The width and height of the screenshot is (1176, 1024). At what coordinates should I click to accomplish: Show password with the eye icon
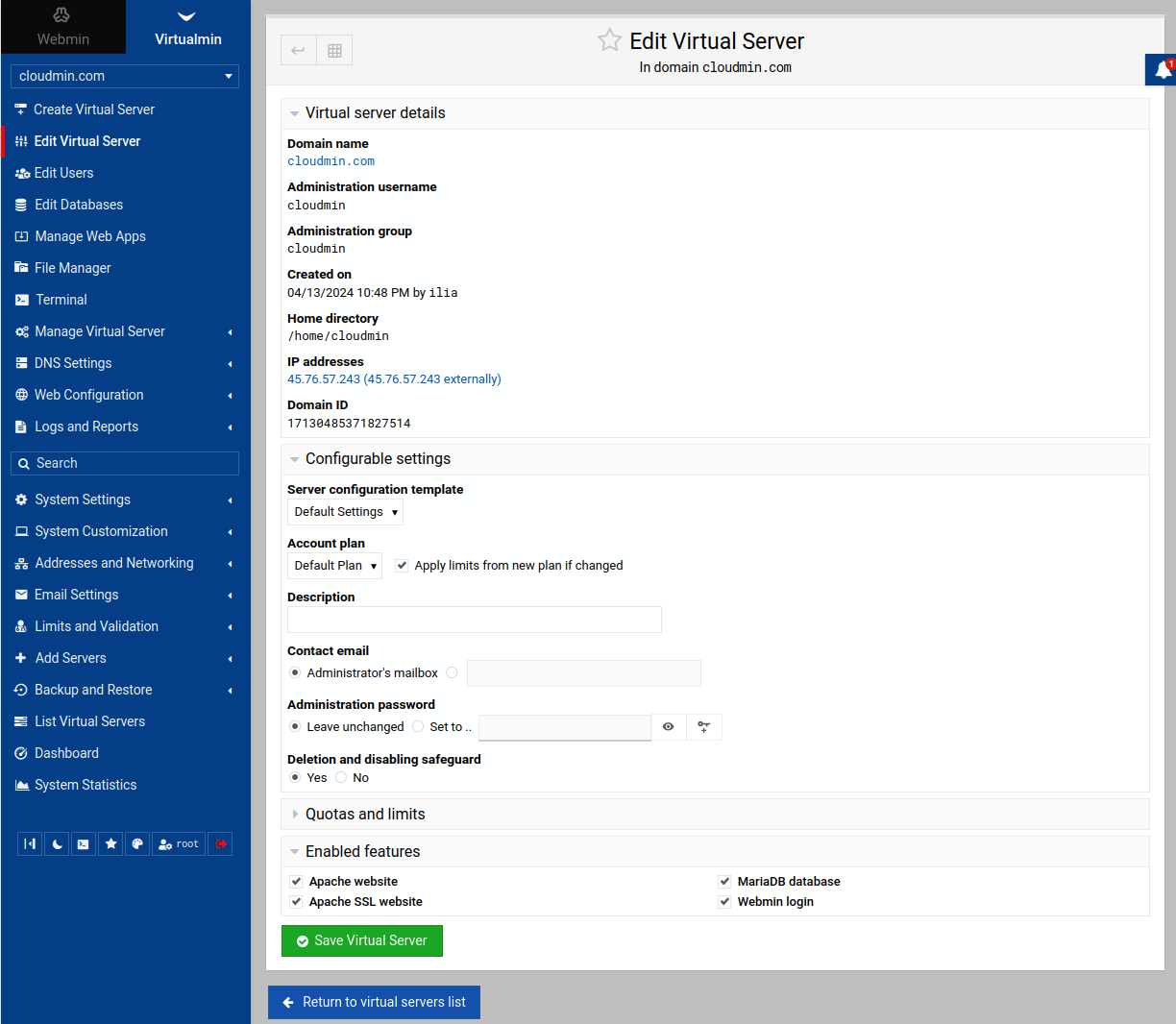coord(669,727)
